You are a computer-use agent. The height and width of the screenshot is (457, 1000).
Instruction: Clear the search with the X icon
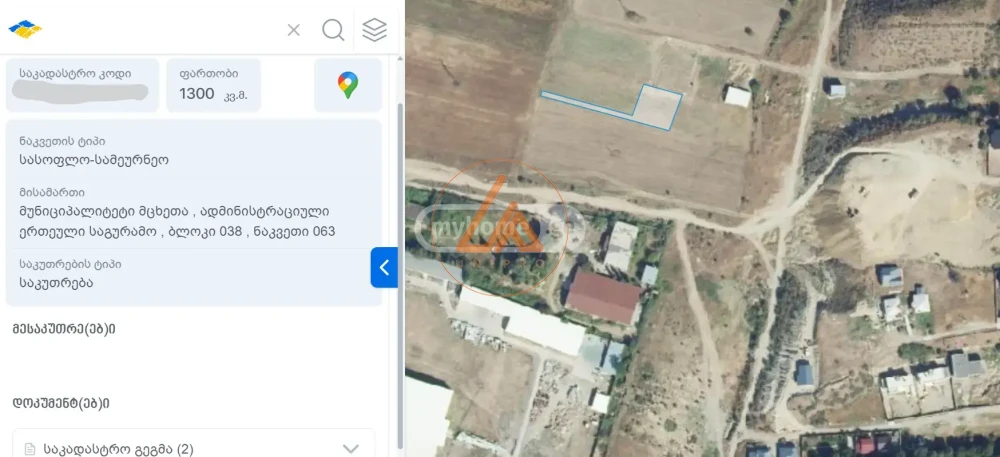(293, 30)
